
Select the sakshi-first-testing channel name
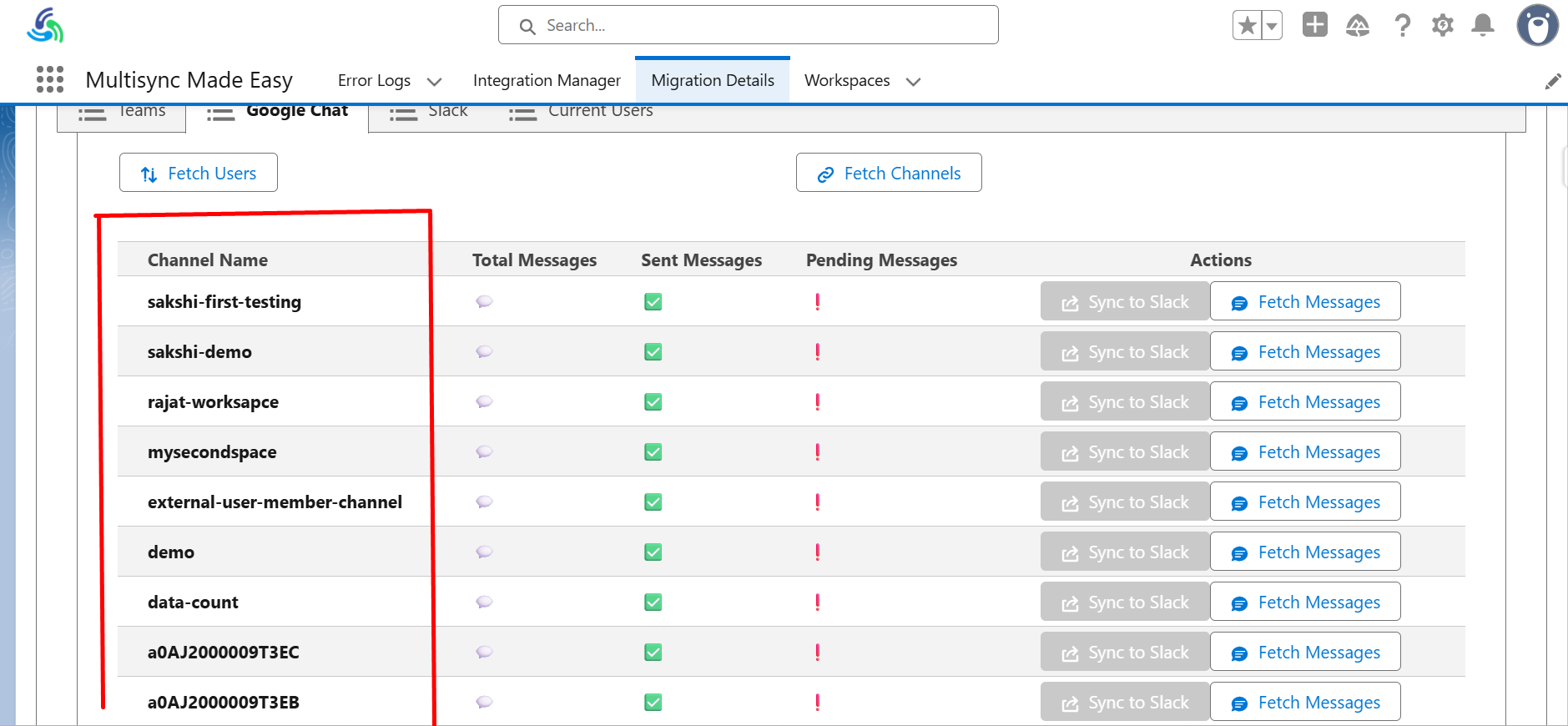[224, 301]
